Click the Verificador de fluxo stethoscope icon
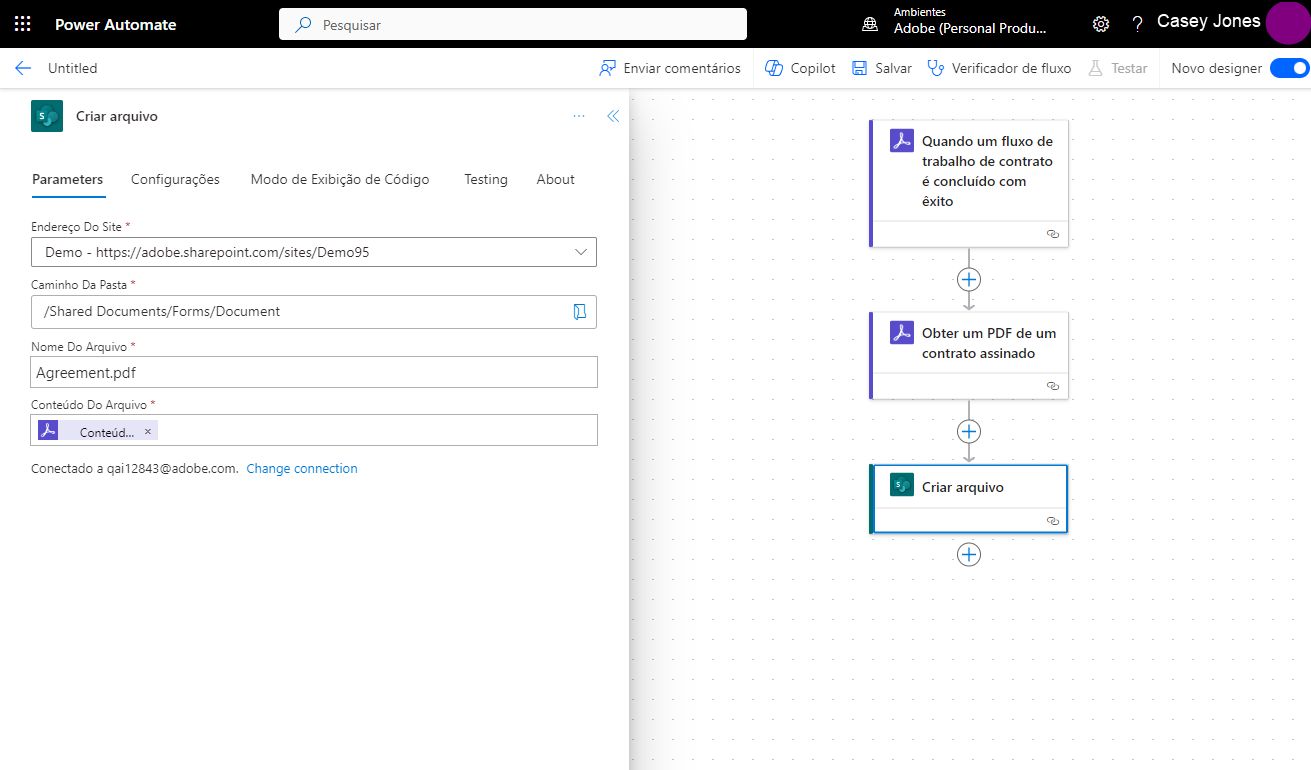 coord(935,68)
